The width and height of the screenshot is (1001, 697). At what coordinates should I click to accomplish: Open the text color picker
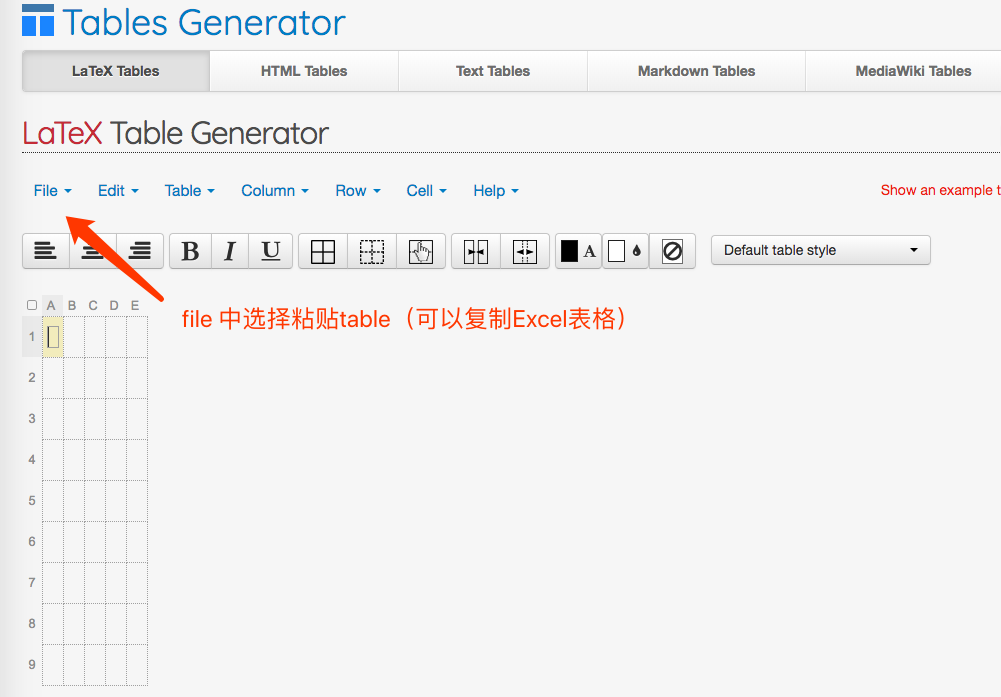[x=578, y=251]
